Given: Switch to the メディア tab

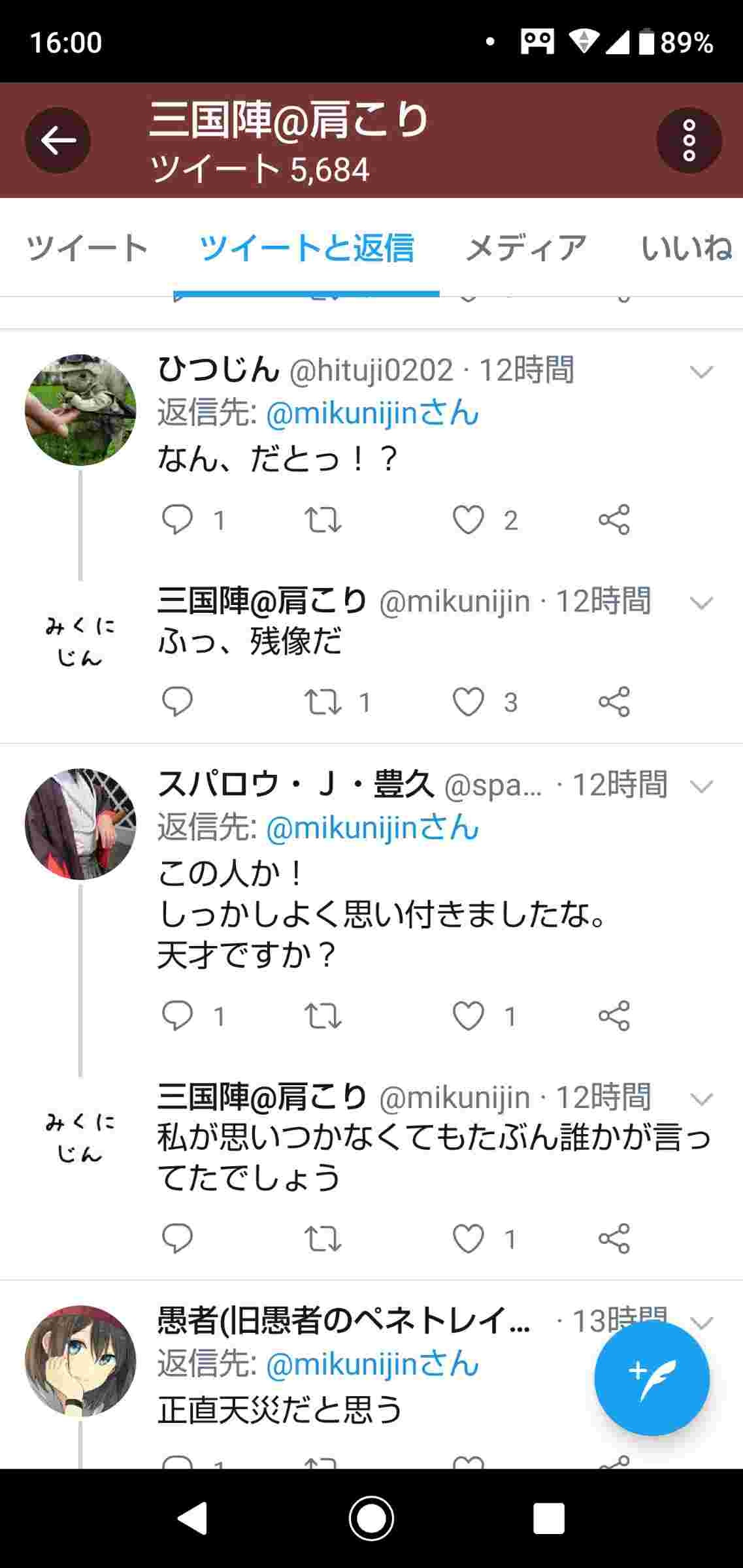Looking at the screenshot, I should tap(525, 248).
